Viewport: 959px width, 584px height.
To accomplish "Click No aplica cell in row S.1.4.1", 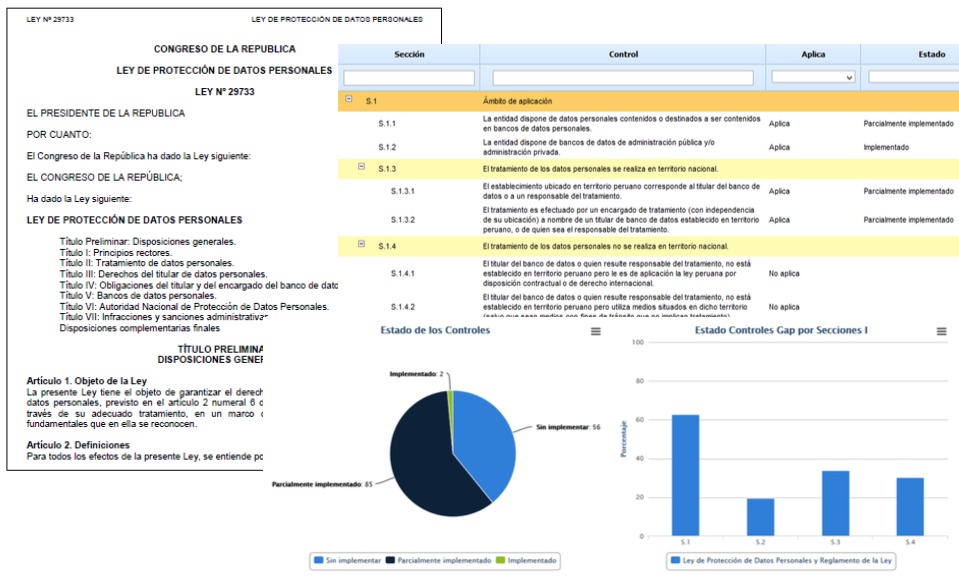I will click(784, 273).
